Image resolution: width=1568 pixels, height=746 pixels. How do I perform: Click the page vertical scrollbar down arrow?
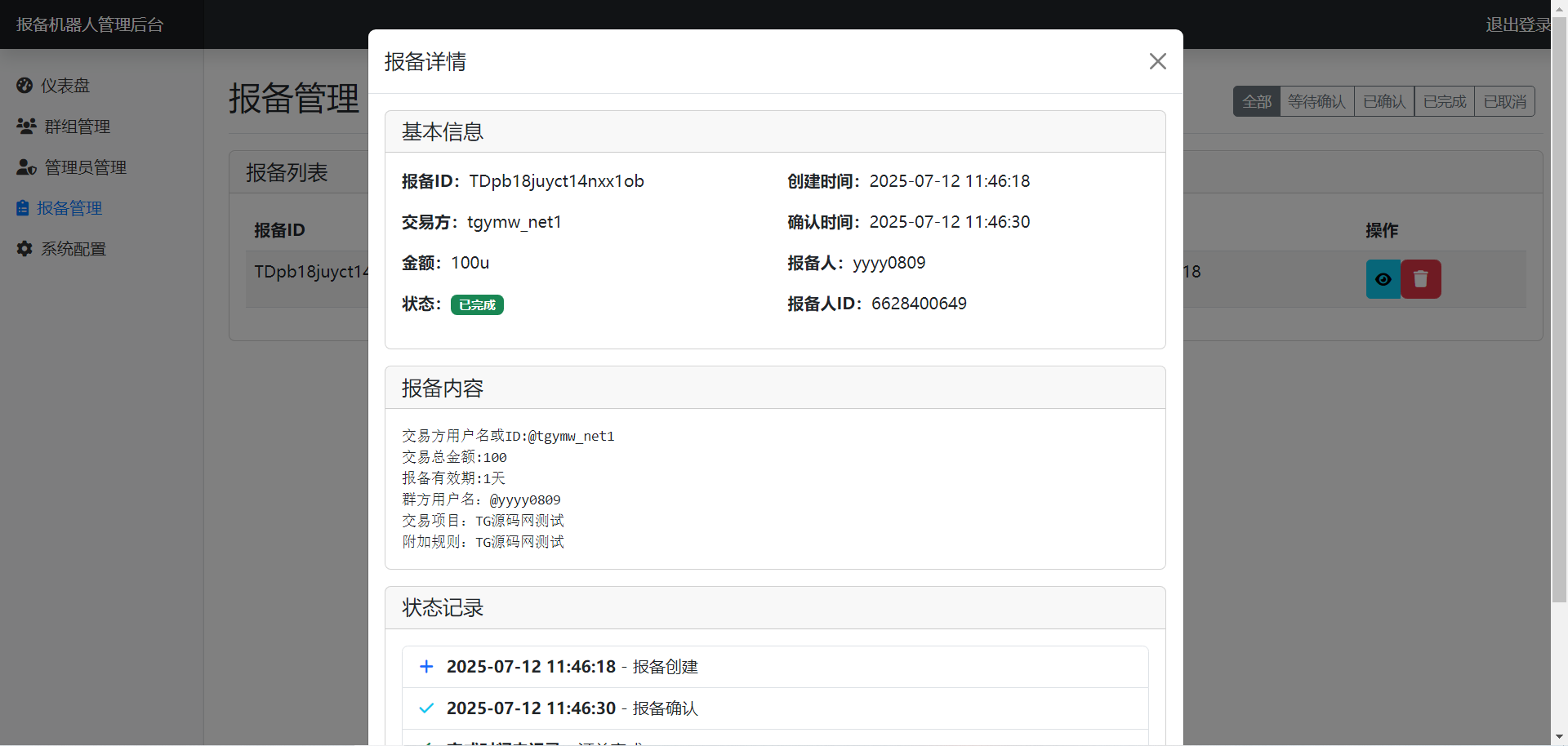1559,738
